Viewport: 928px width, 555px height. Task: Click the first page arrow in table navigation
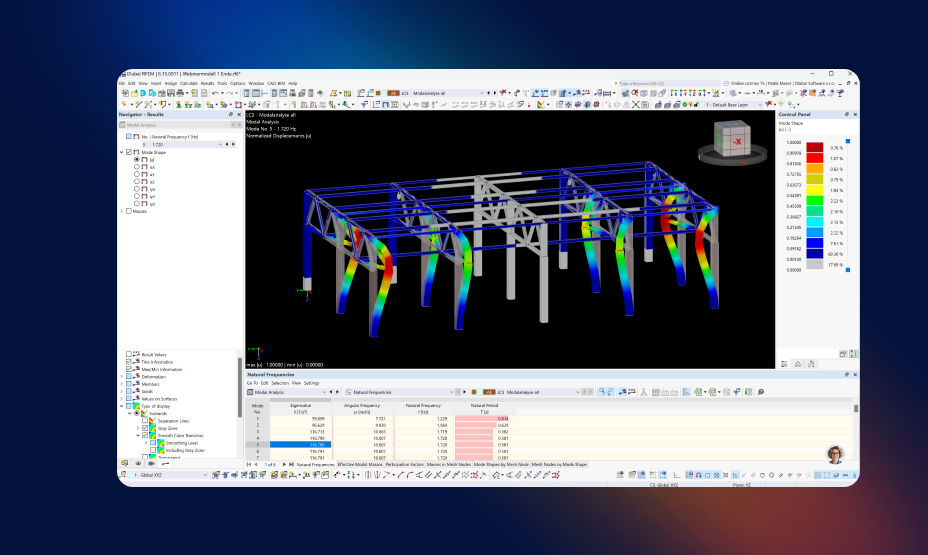point(249,464)
